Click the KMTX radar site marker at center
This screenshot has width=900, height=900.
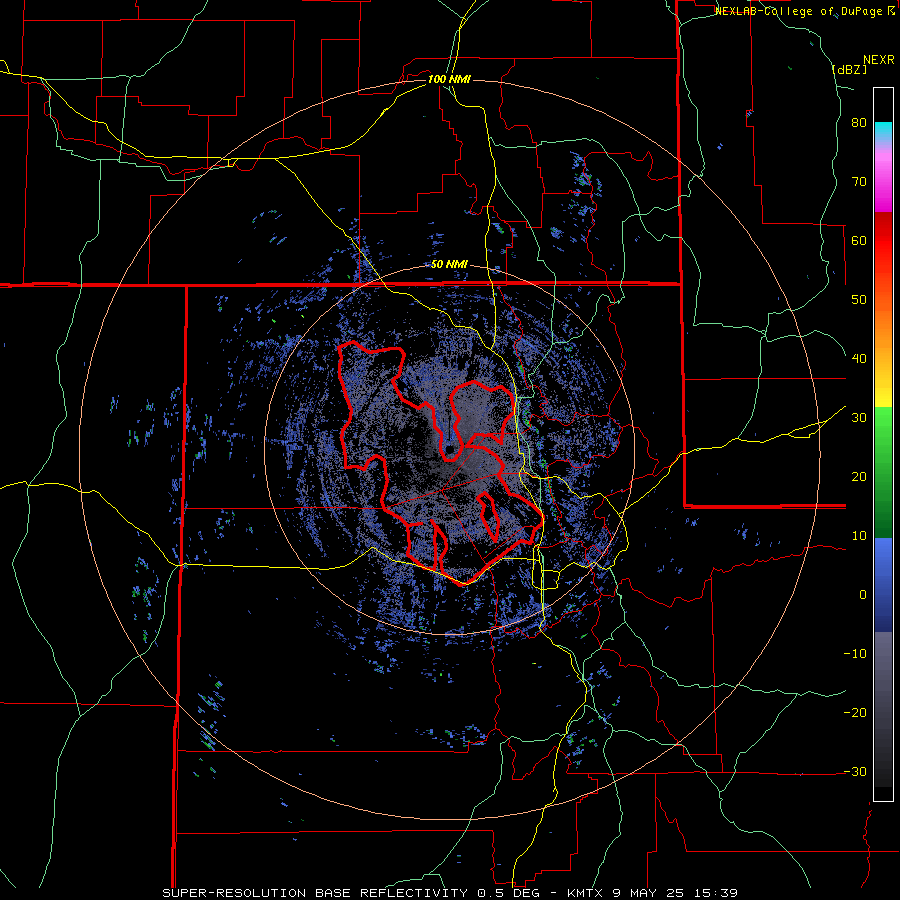(449, 449)
